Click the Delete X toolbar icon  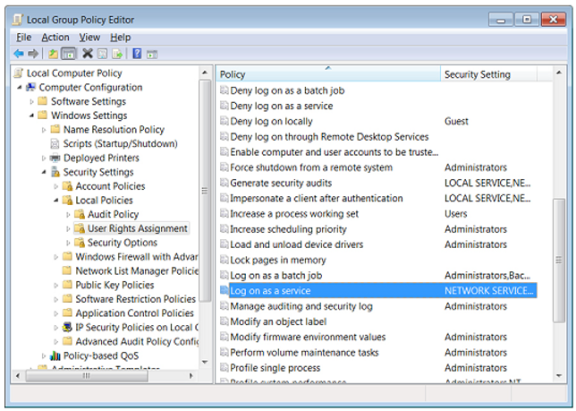tap(87, 54)
